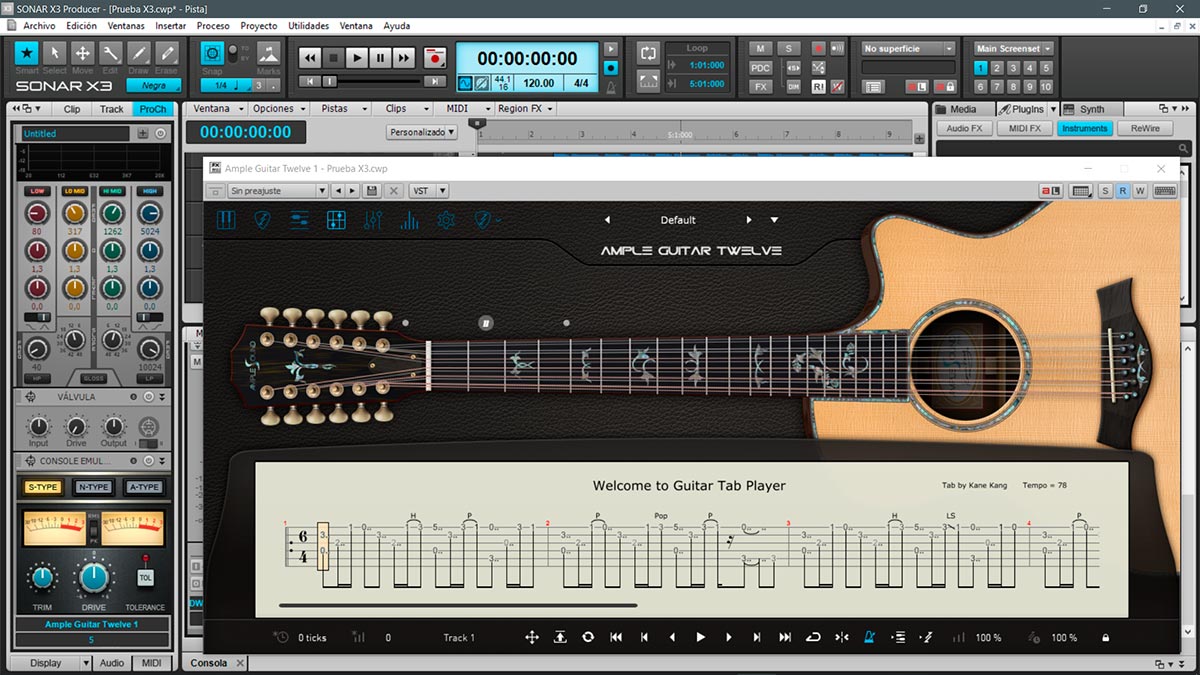
Task: Toggle the TOL tolerance switch
Action: click(x=145, y=577)
